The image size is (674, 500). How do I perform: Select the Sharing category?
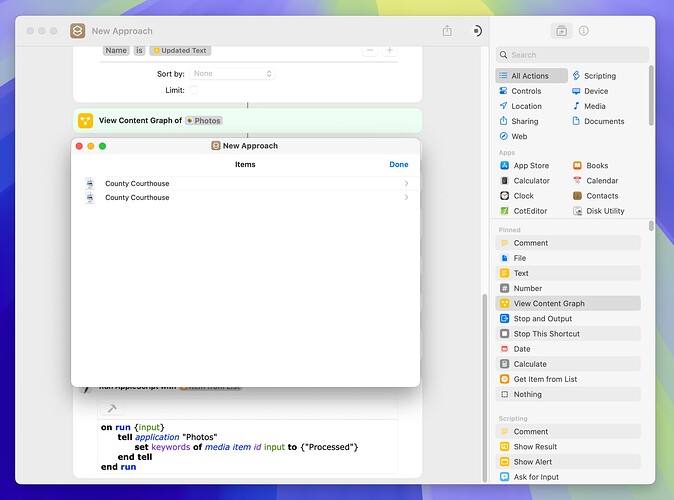(x=518, y=121)
